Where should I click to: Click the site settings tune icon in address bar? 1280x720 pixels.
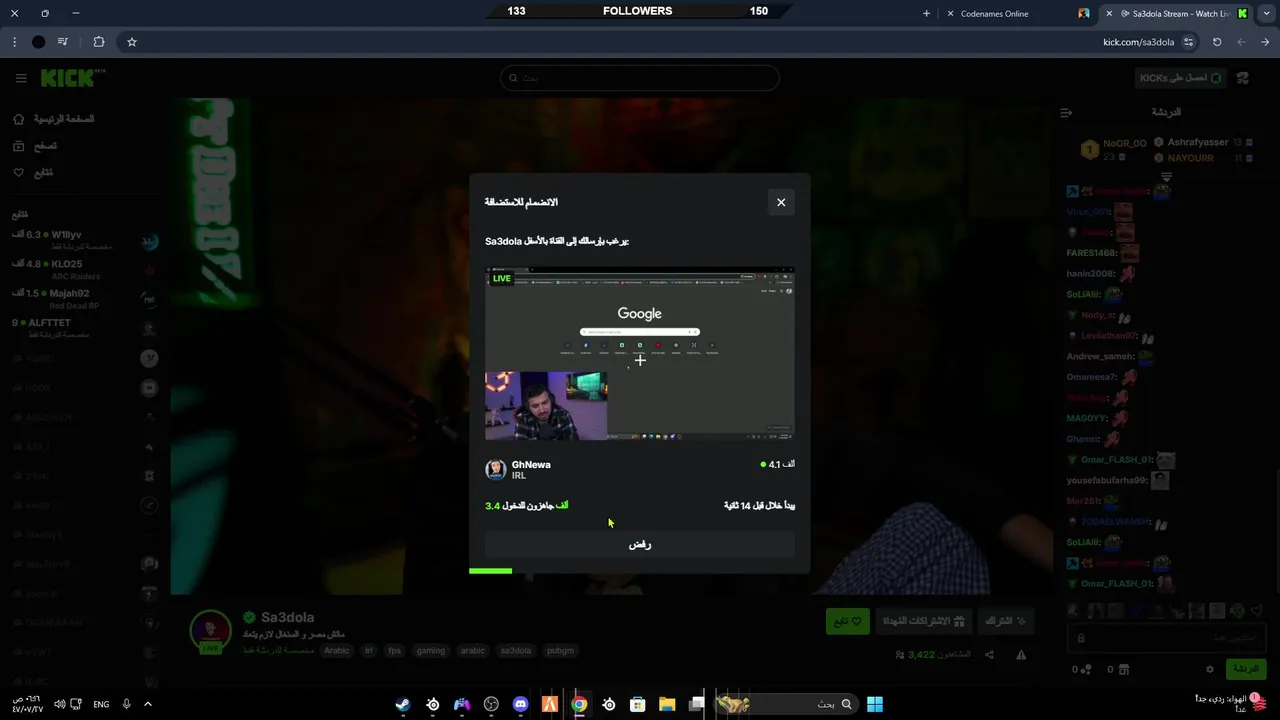click(x=1188, y=42)
